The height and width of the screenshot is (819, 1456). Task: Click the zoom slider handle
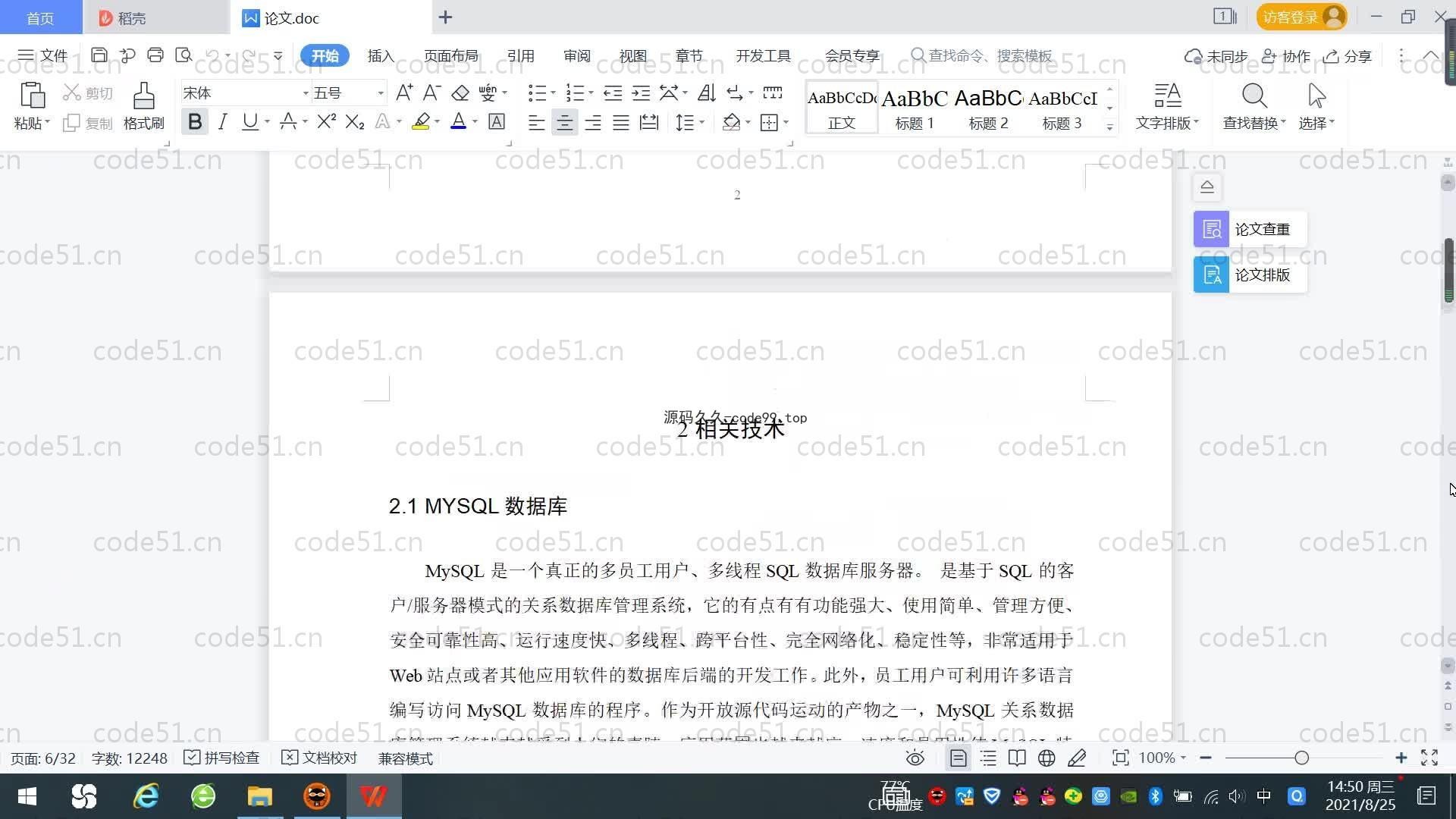tap(1301, 758)
